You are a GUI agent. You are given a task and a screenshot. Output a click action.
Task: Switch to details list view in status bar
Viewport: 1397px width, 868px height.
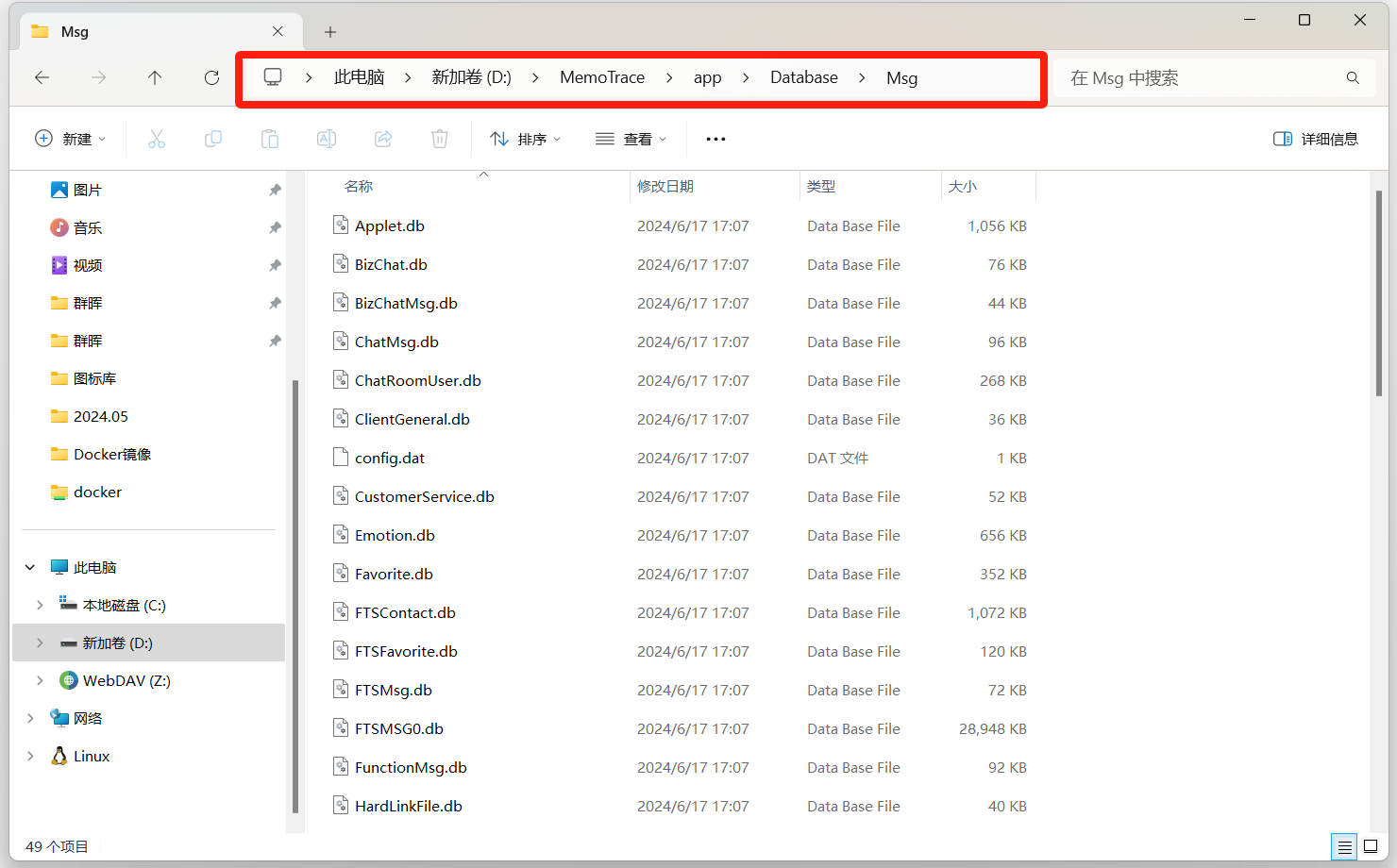coord(1344,846)
